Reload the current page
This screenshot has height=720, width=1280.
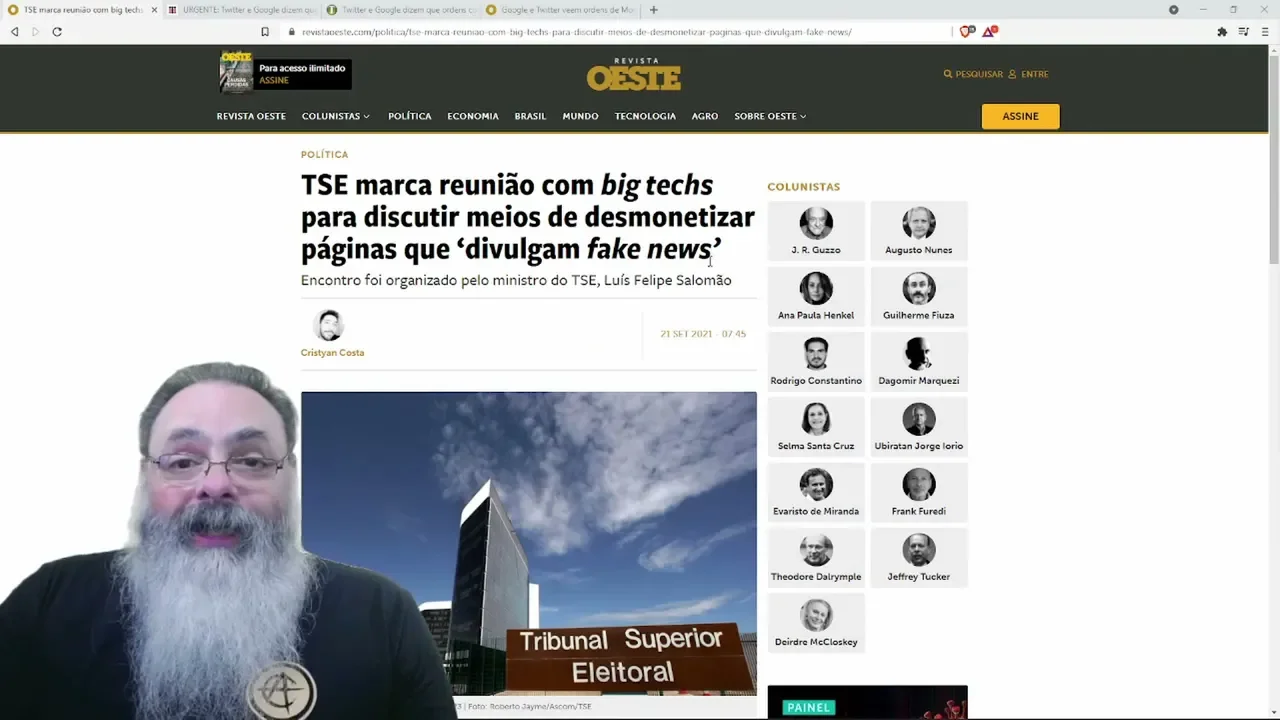pyautogui.click(x=57, y=32)
